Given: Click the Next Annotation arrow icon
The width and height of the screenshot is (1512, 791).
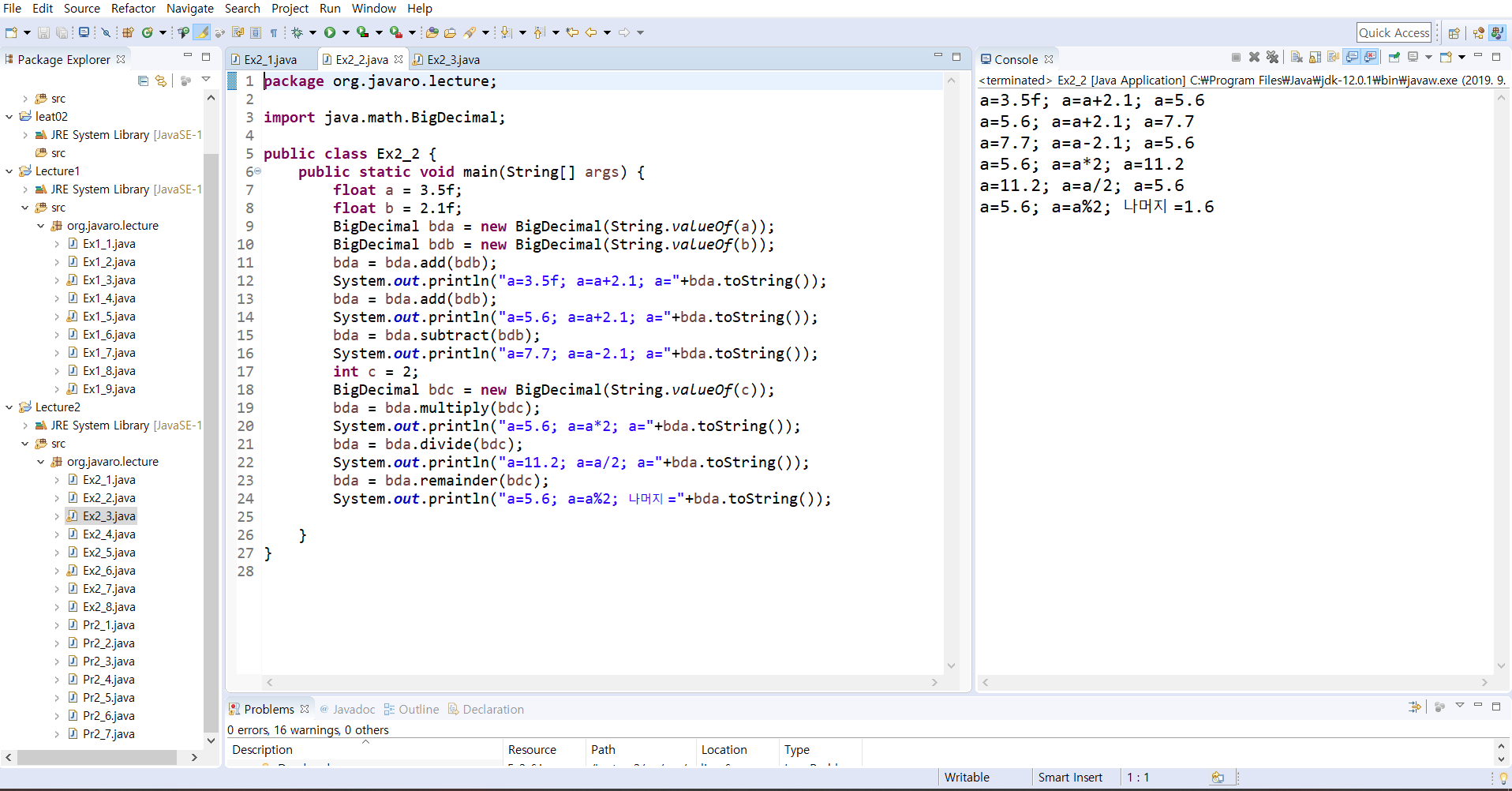Looking at the screenshot, I should [506, 32].
